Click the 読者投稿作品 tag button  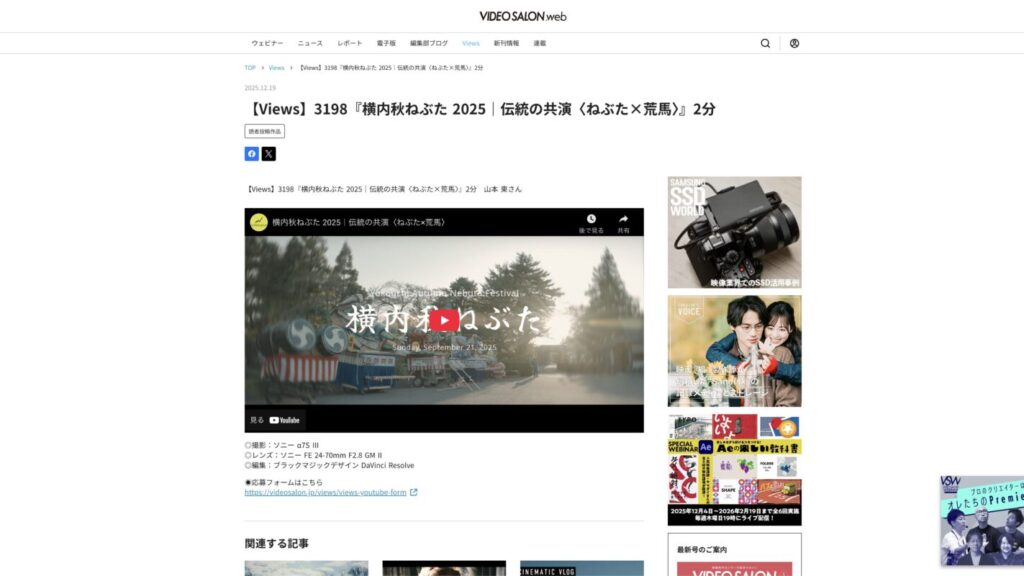(x=265, y=131)
